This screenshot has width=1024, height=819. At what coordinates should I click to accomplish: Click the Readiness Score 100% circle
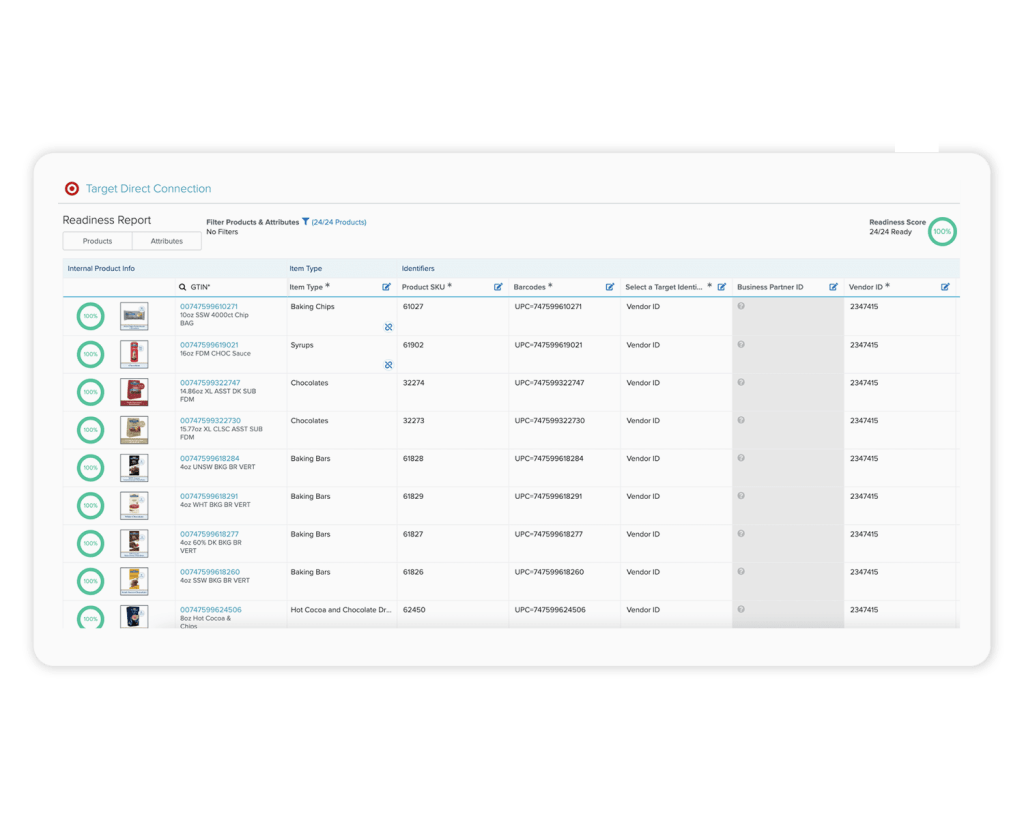coord(941,231)
